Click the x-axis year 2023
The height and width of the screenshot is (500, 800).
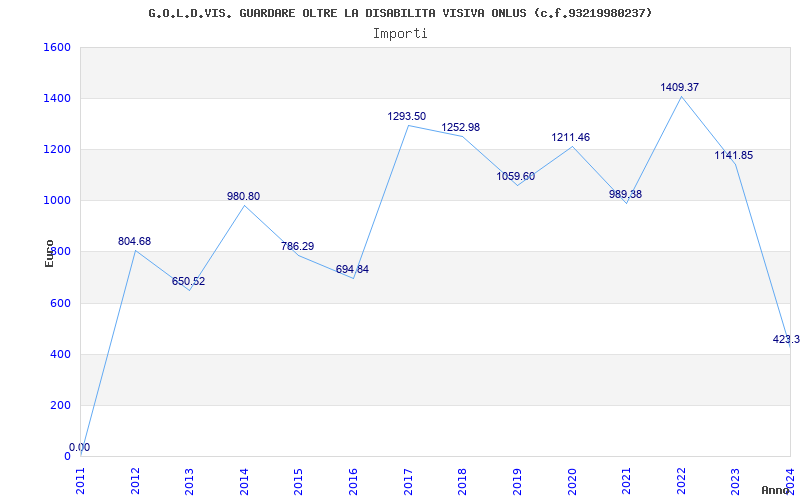pos(736,481)
